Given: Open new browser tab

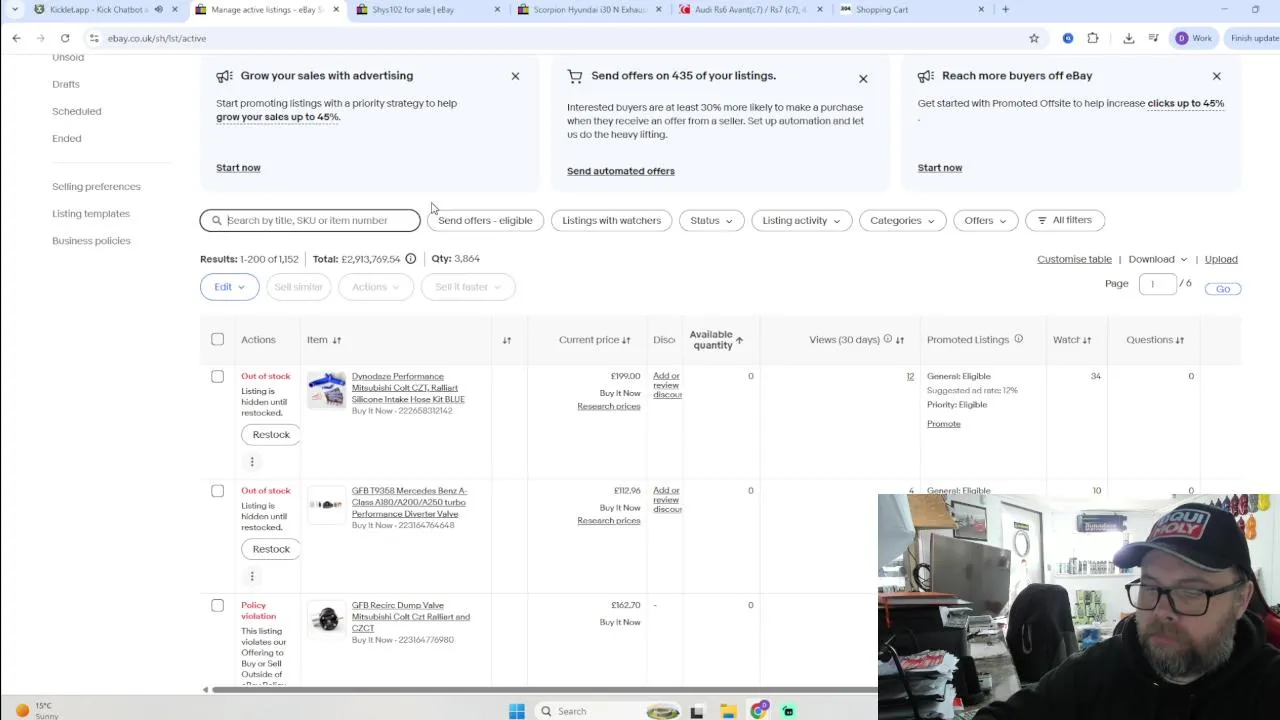Looking at the screenshot, I should pyautogui.click(x=1005, y=10).
